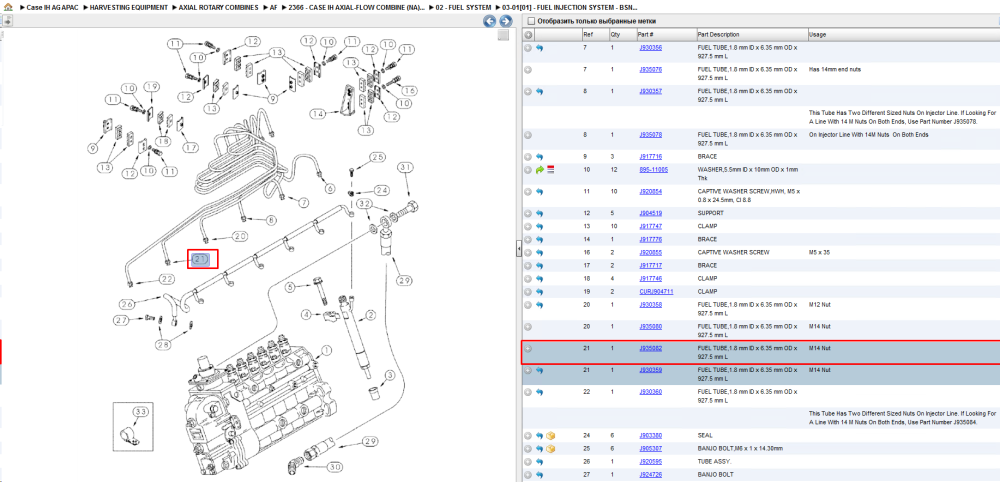Click blue arrow icon for J924726
The width and height of the screenshot is (1000, 482).
(540, 474)
